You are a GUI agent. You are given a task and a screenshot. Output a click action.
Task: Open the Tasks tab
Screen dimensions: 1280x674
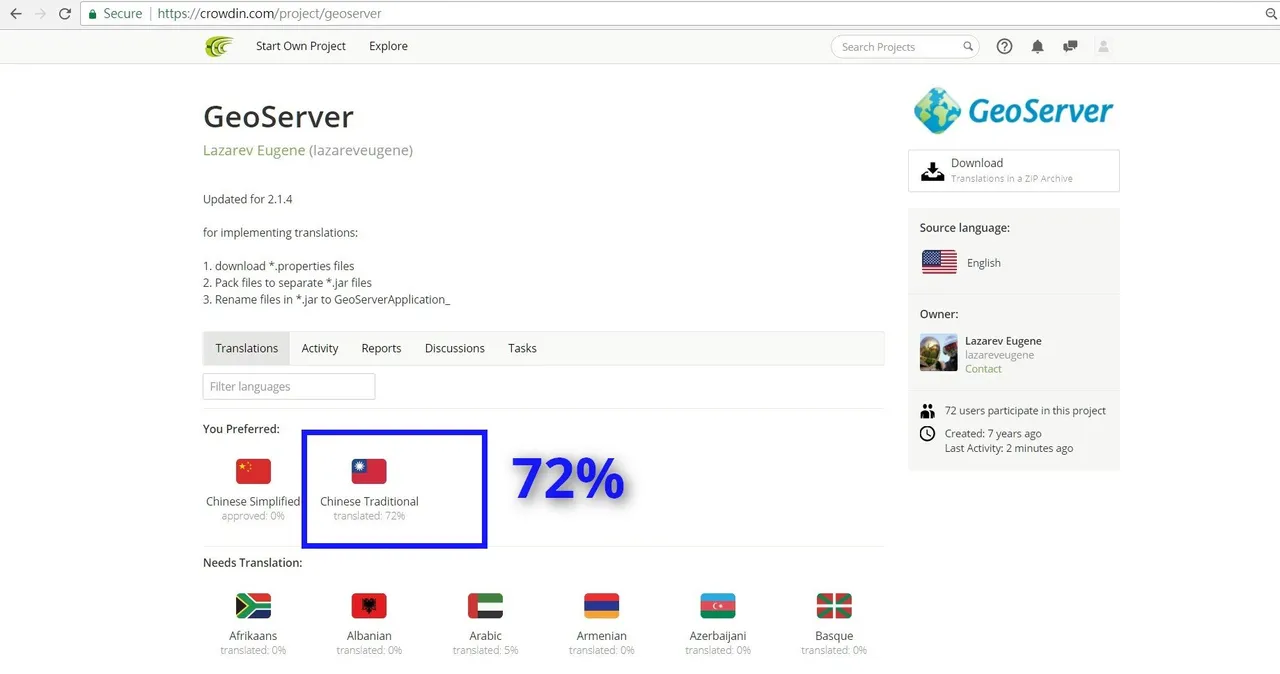click(522, 348)
